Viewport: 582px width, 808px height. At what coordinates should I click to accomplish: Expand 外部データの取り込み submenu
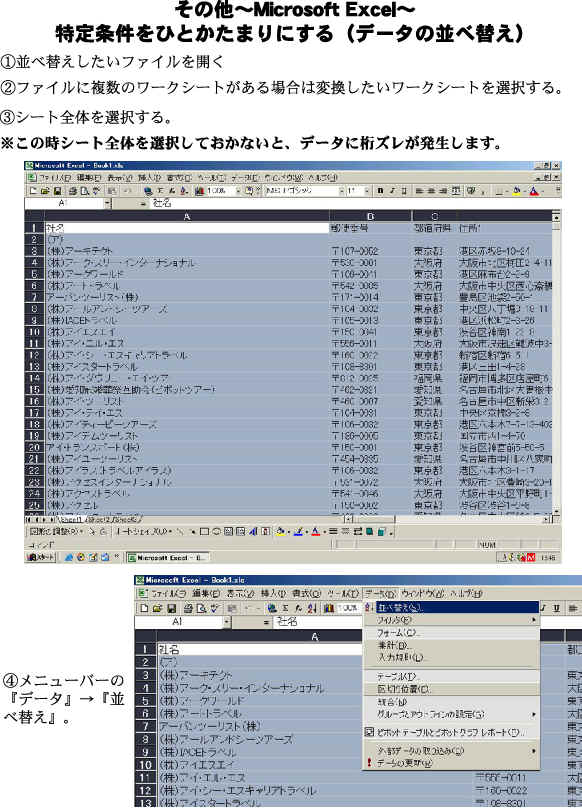pos(451,751)
